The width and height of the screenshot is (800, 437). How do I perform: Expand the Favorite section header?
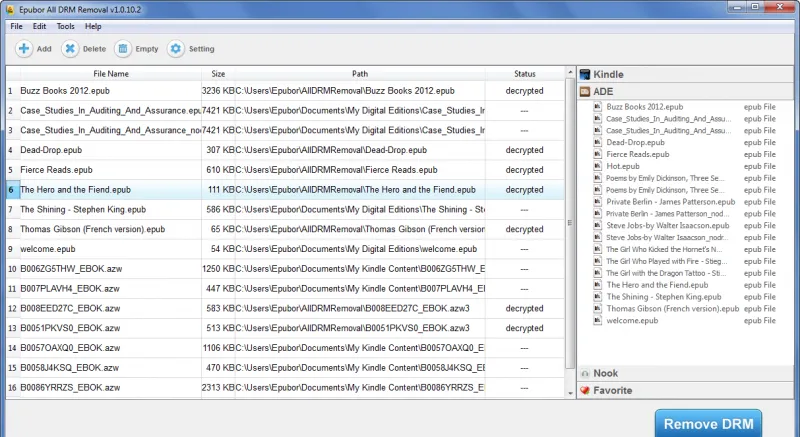(685, 391)
